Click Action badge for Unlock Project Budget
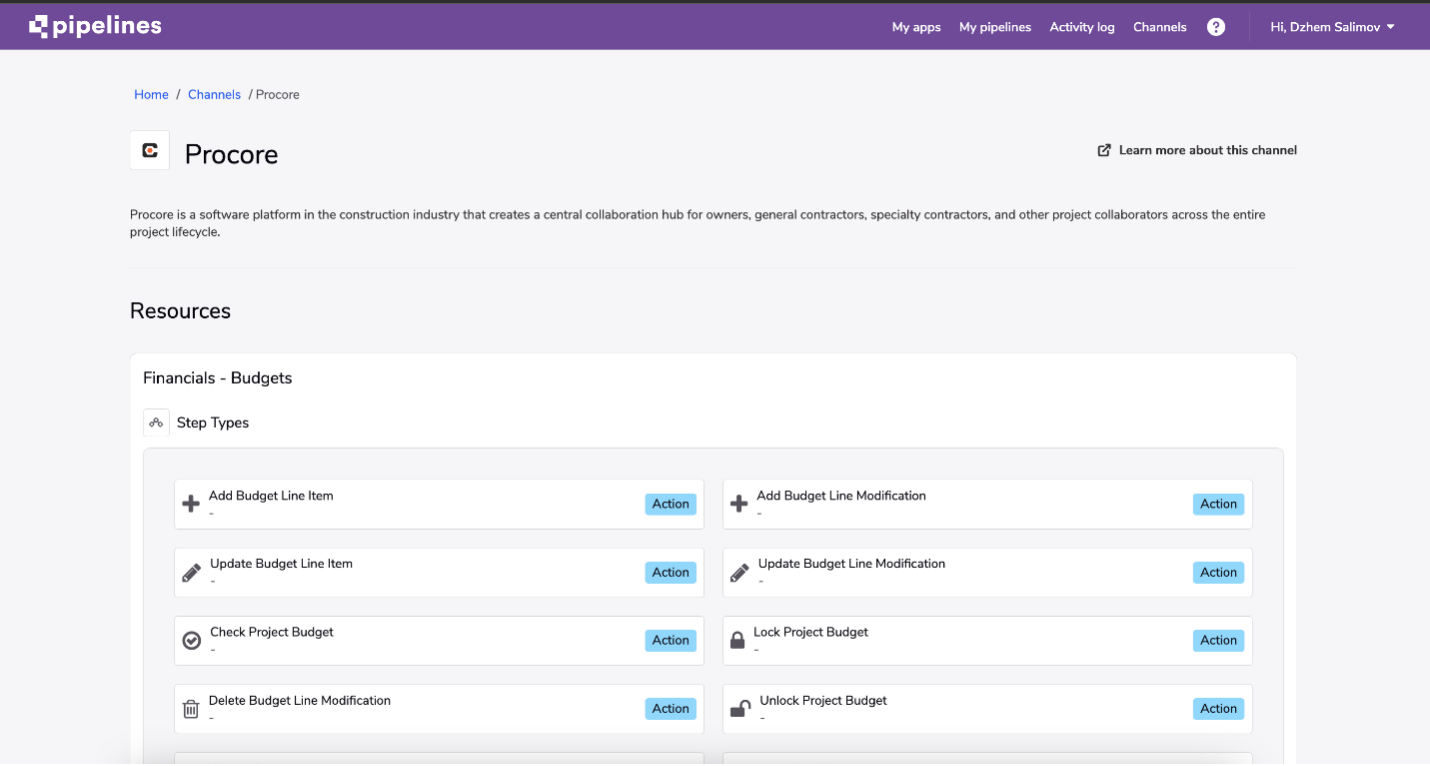 tap(1219, 708)
